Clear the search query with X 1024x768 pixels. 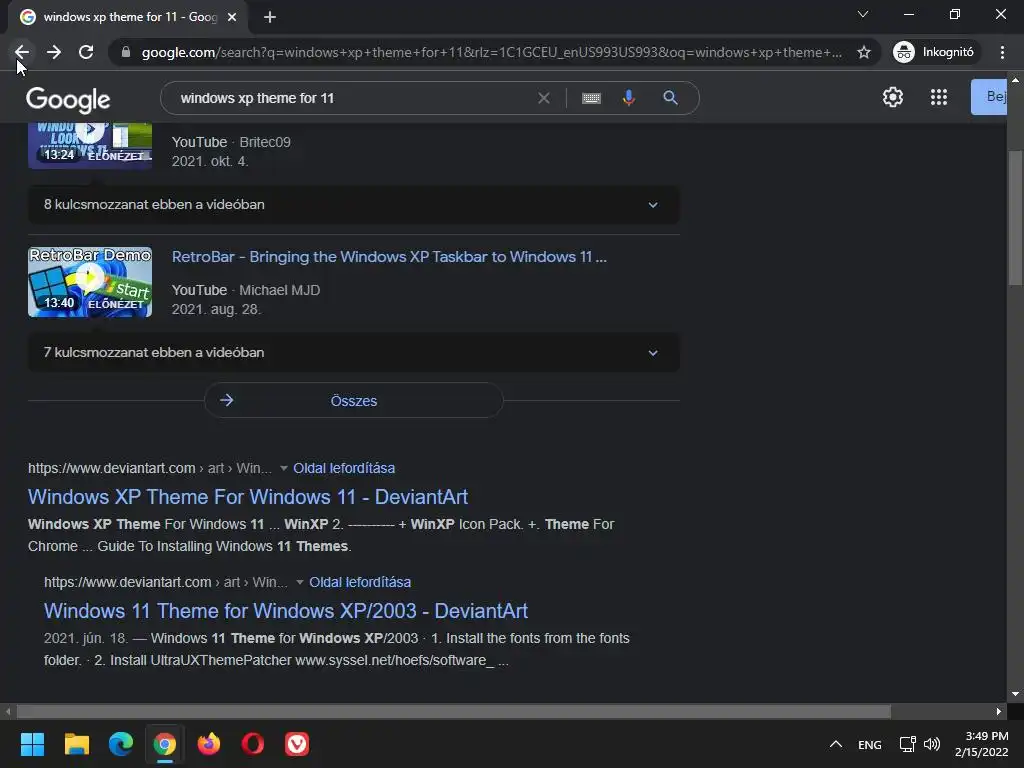543,98
